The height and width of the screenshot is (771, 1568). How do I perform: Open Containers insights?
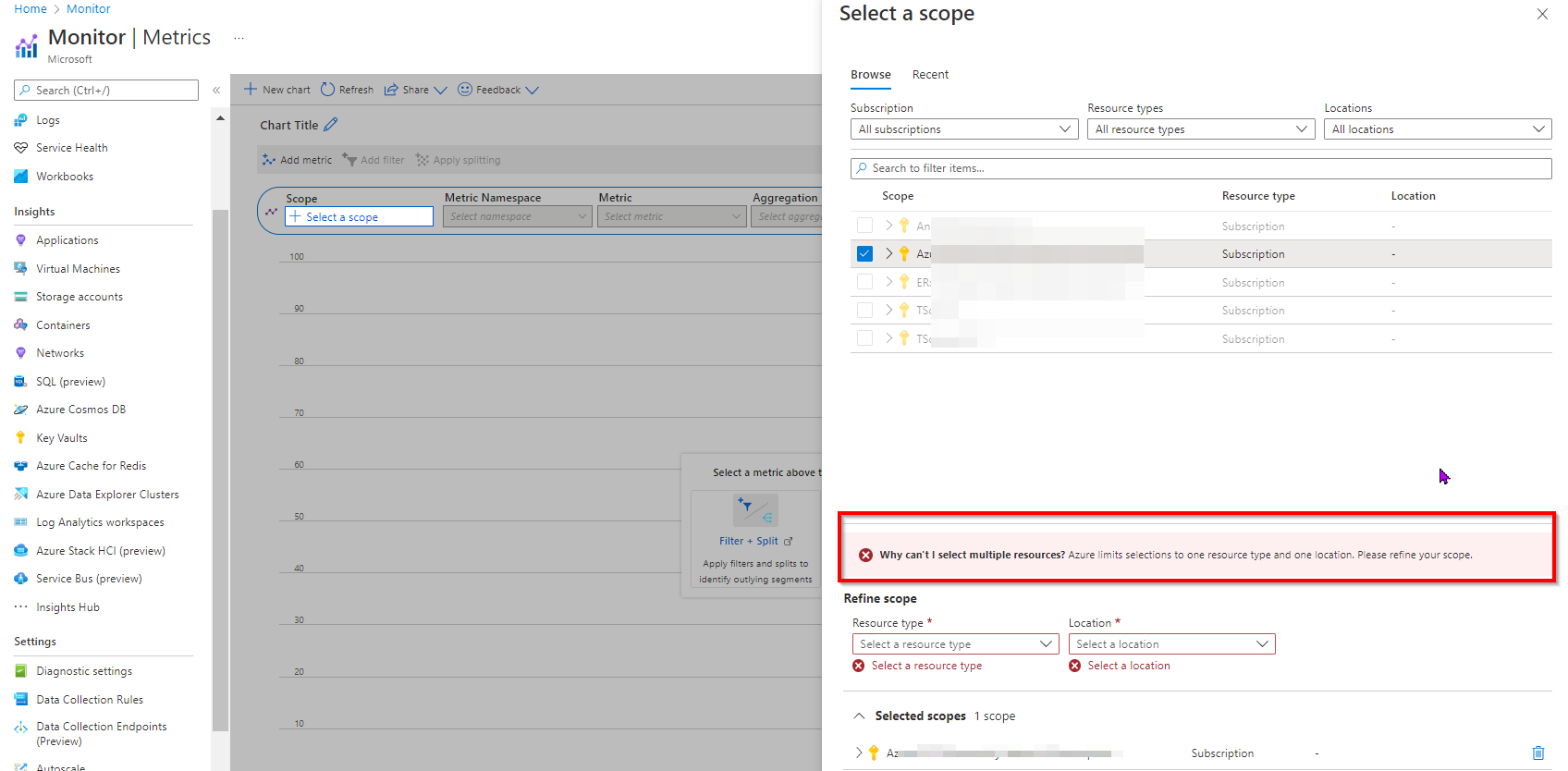63,325
